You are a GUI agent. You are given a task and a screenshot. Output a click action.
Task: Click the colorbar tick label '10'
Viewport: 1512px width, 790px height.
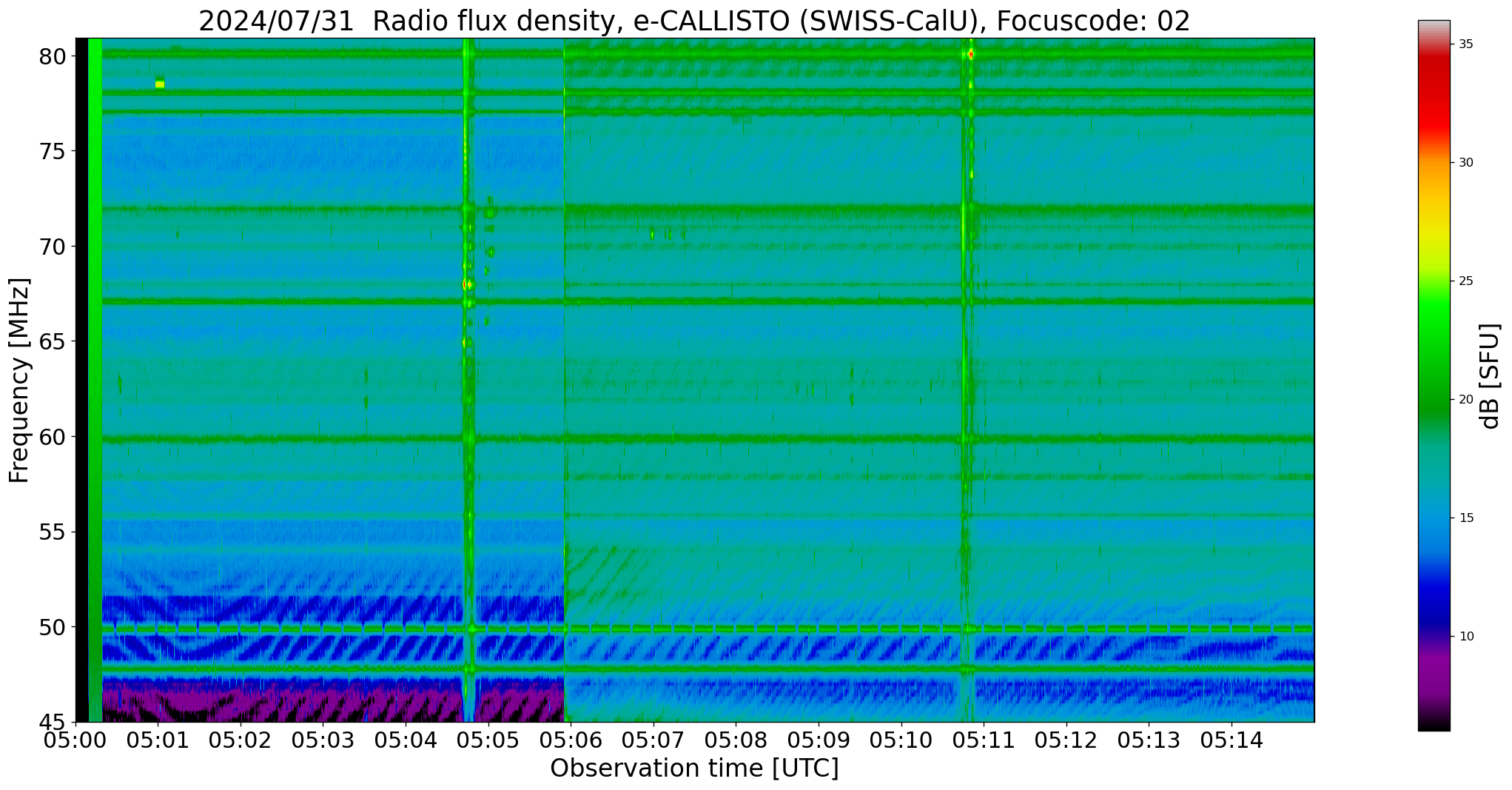1465,637
